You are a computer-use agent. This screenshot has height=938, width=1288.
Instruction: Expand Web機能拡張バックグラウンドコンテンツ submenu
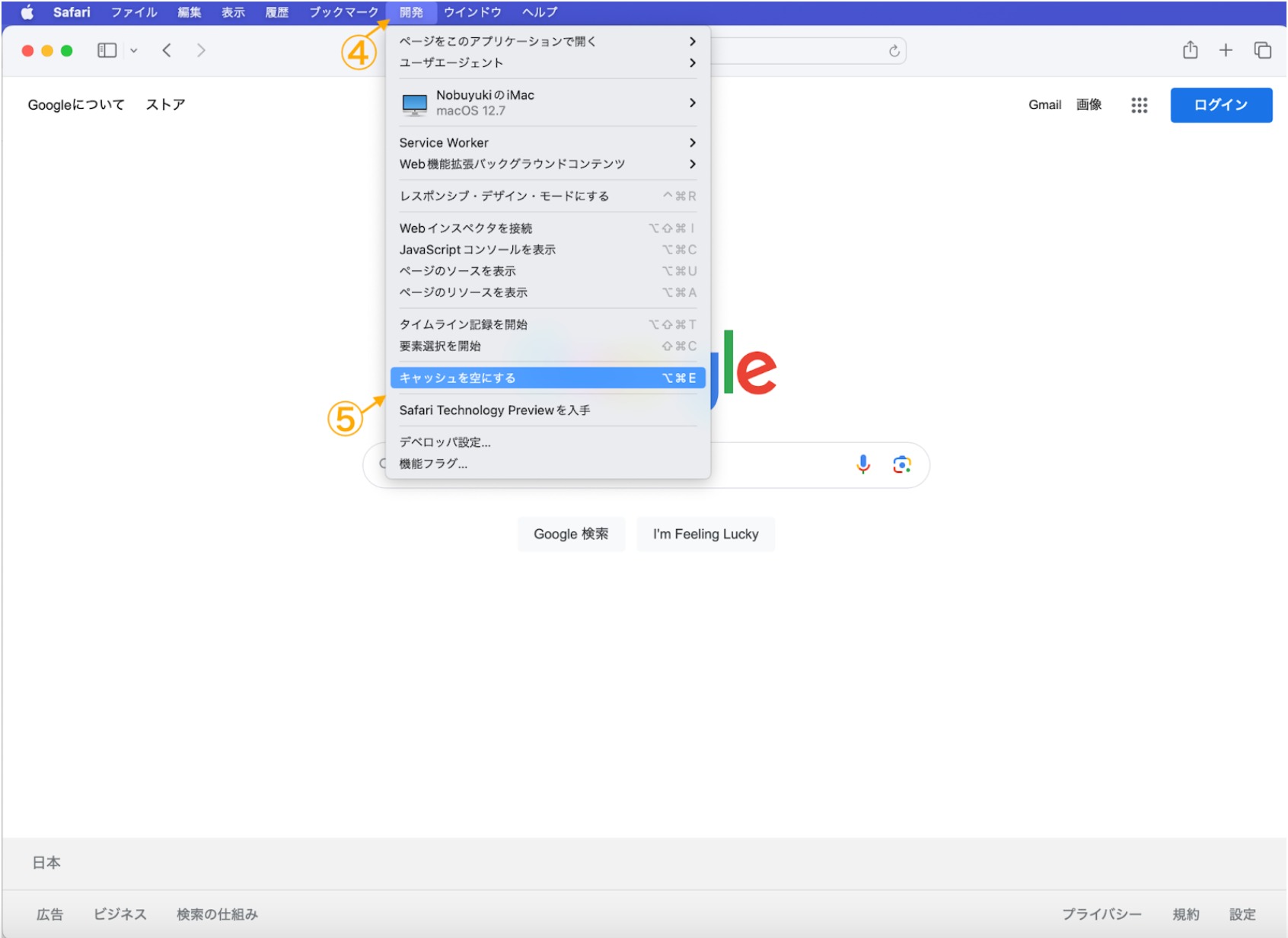pos(548,164)
